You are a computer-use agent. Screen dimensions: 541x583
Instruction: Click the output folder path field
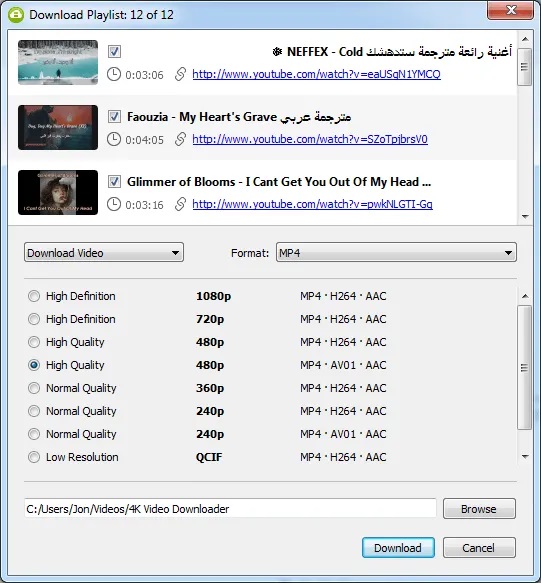tap(230, 509)
